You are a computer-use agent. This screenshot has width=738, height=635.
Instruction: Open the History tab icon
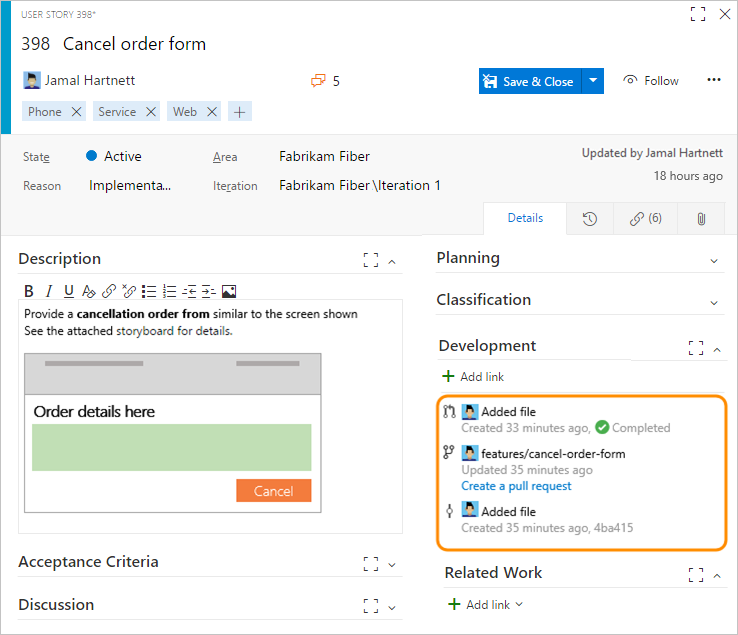click(x=590, y=218)
